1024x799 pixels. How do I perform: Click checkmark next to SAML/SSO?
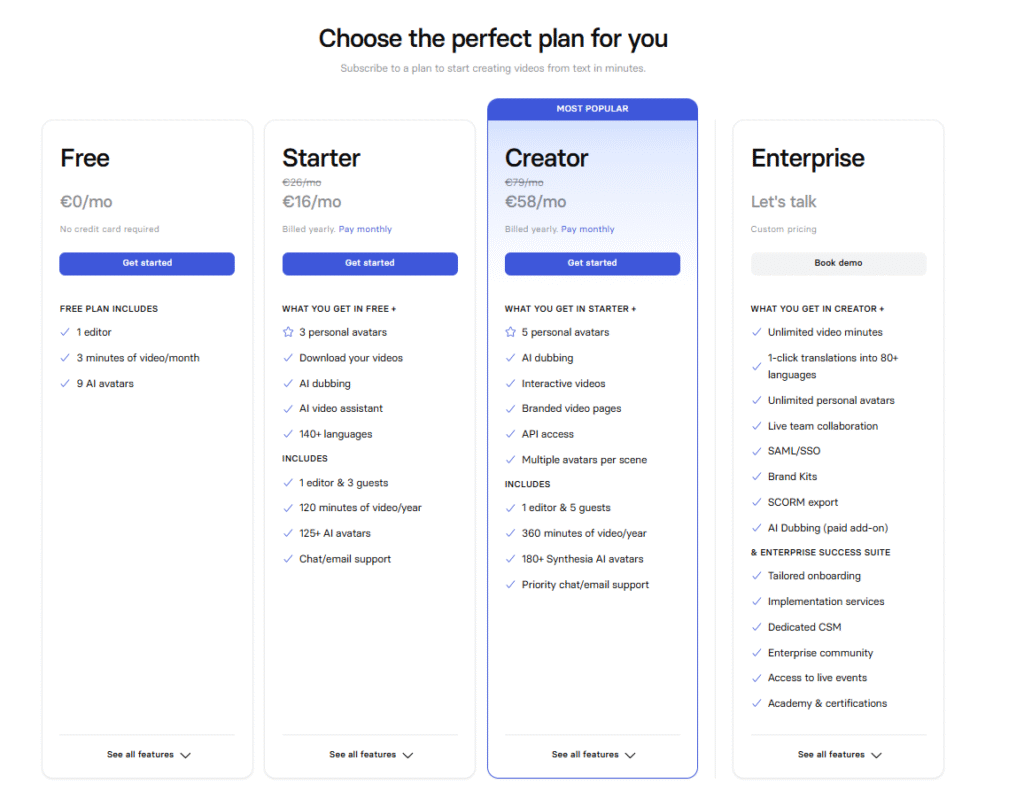[x=757, y=451]
